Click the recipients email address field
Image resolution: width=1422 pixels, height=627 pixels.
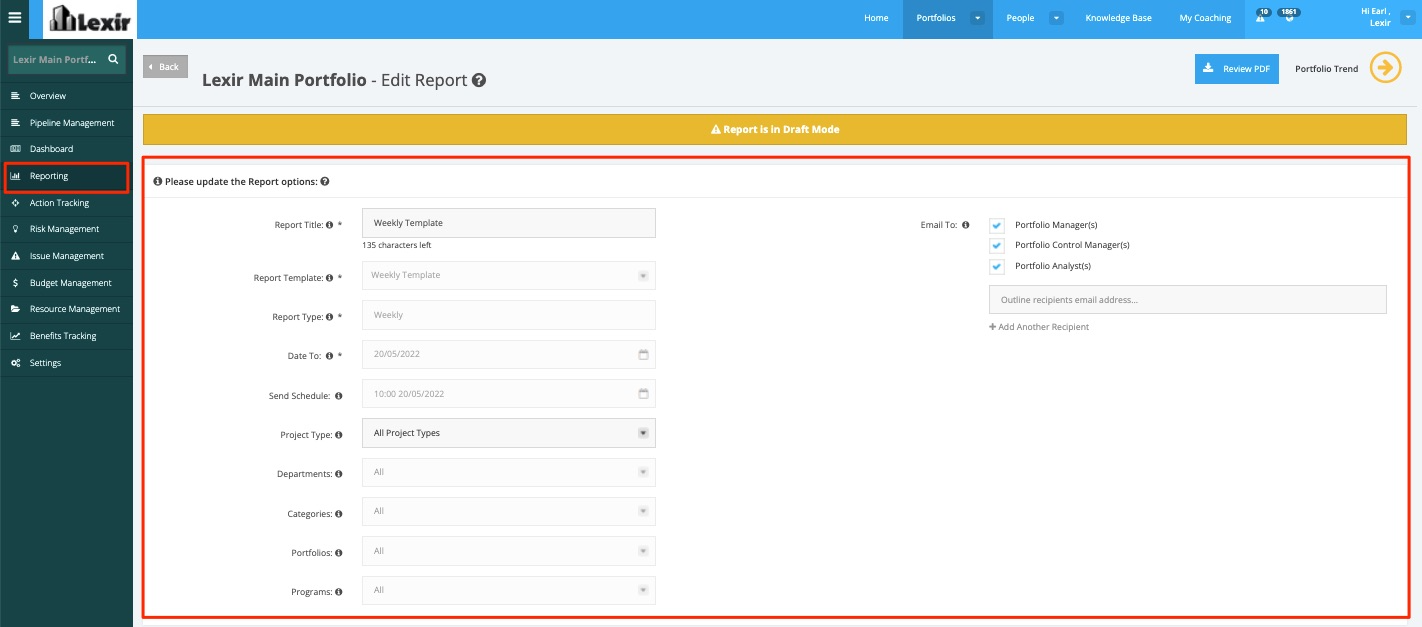click(x=1188, y=300)
